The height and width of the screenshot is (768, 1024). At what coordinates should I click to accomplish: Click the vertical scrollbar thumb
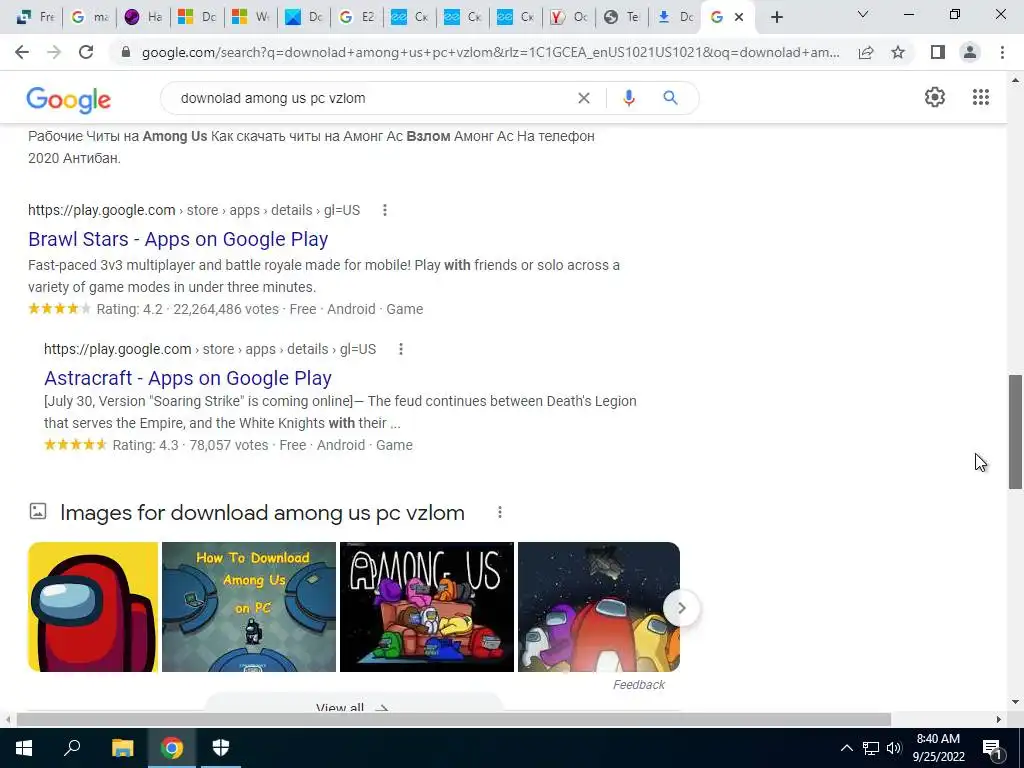tap(1016, 432)
